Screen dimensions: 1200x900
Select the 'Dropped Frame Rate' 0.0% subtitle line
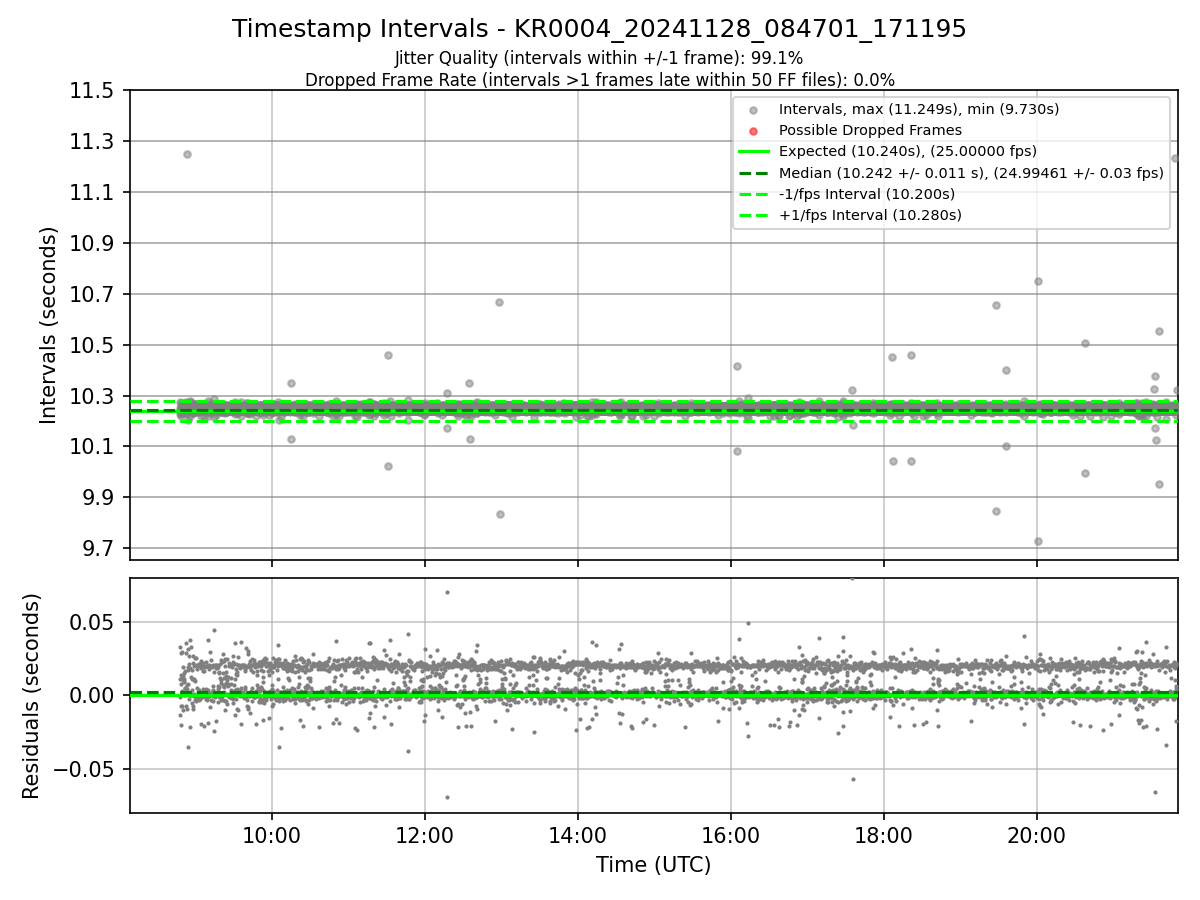pos(599,80)
